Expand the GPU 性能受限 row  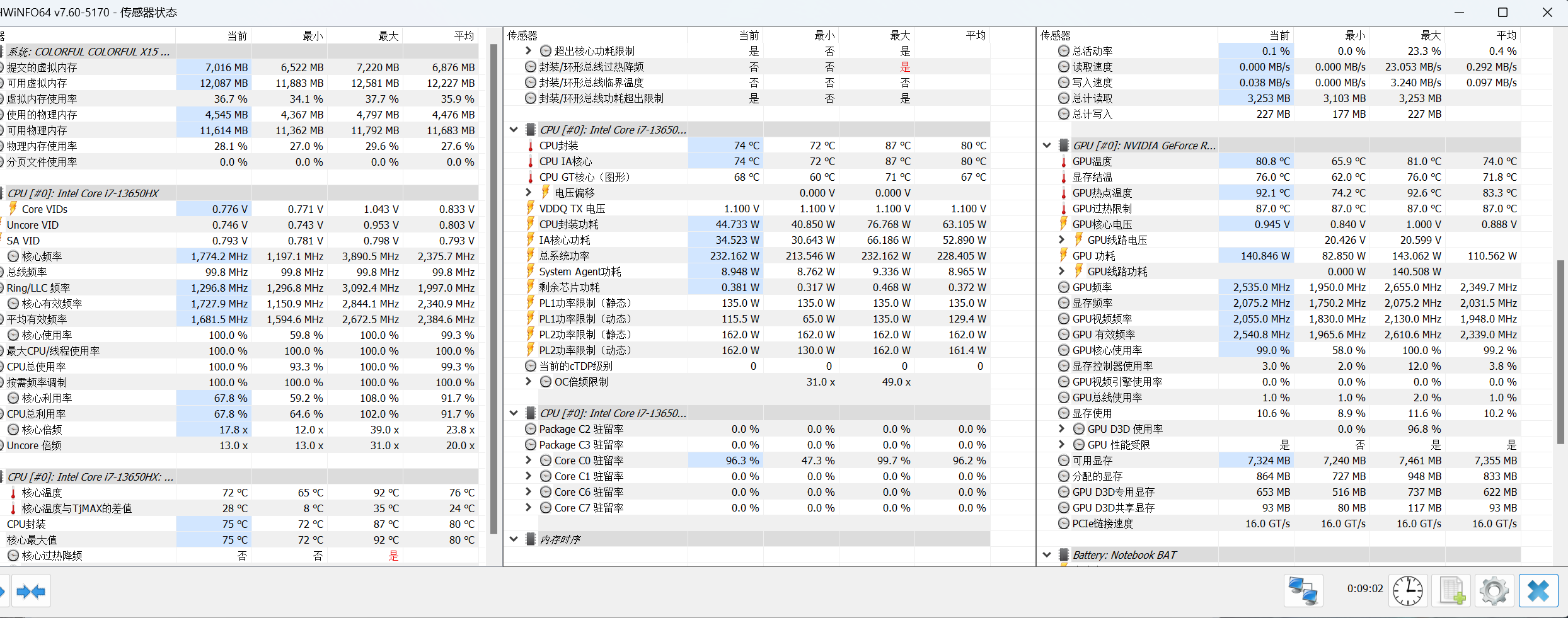(x=1062, y=445)
